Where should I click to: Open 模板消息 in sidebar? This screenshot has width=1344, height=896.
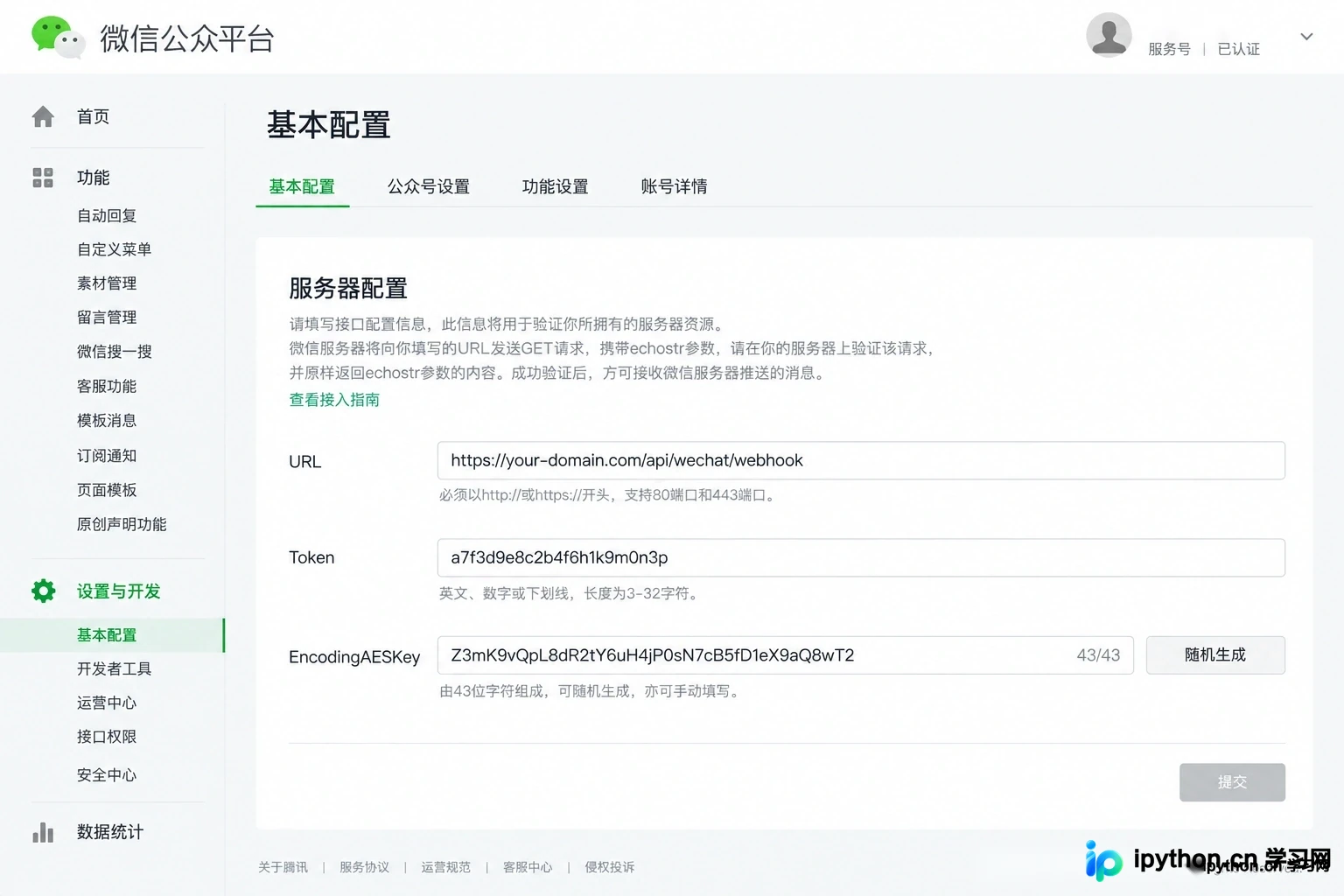pyautogui.click(x=107, y=421)
